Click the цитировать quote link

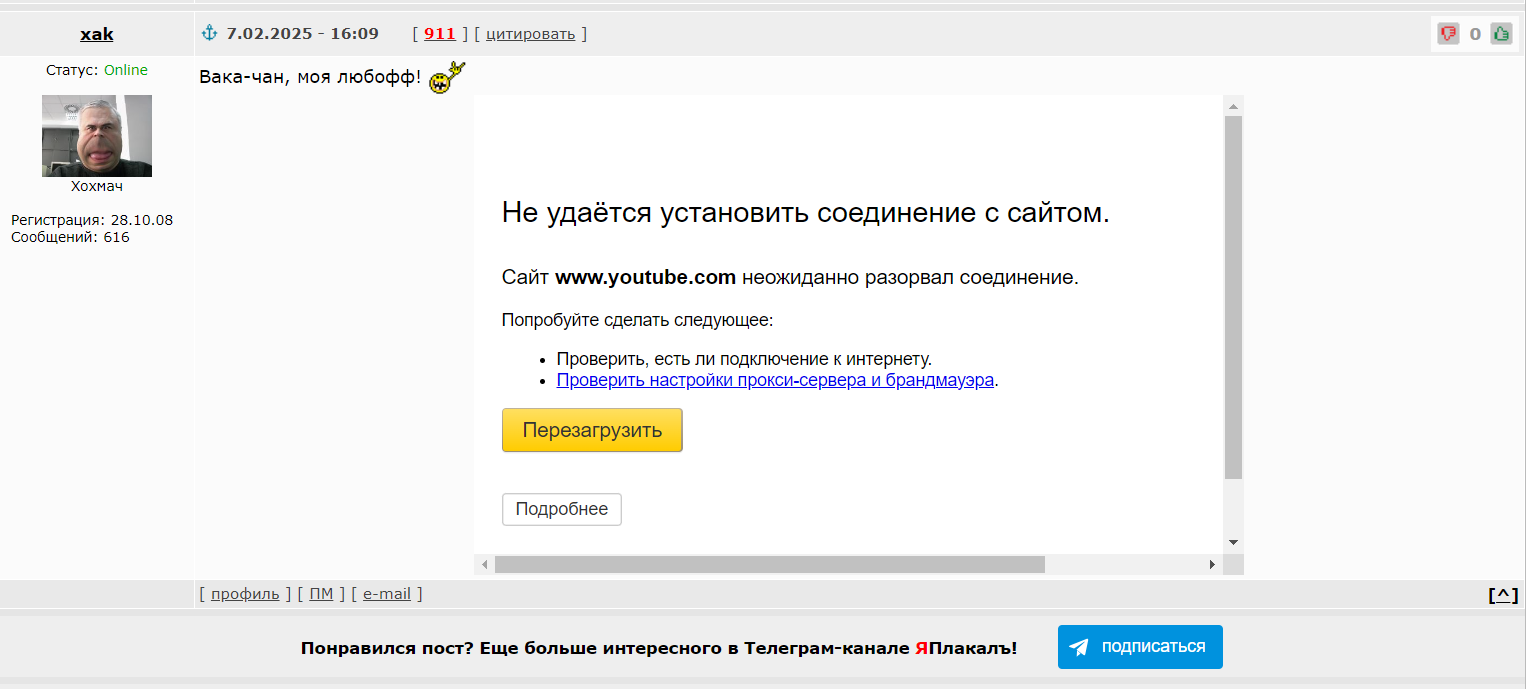531,34
